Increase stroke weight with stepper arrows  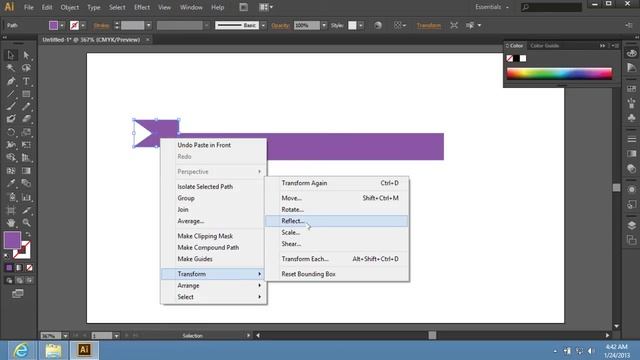coord(117,23)
